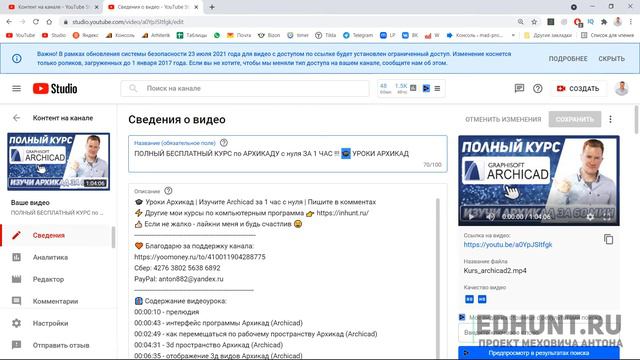Image resolution: width=640 pixels, height=360 pixels.
Task: Open the three-dot options next to СОХРАНИТЬ
Action: click(611, 119)
